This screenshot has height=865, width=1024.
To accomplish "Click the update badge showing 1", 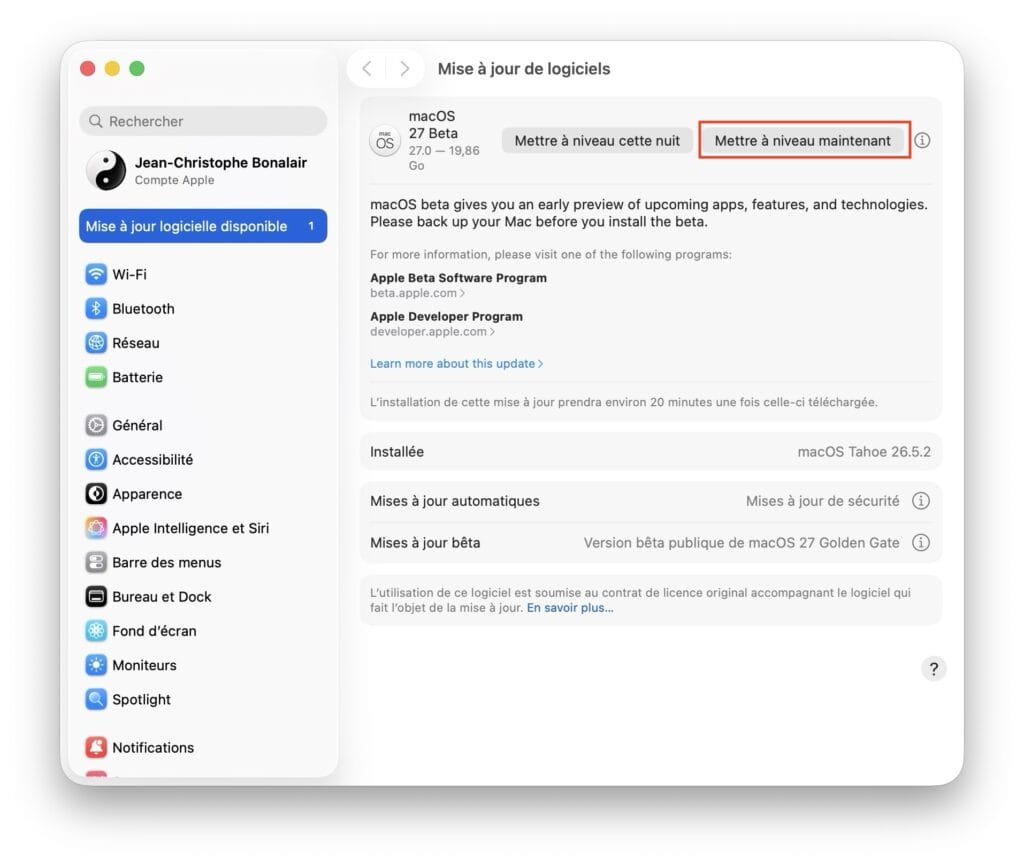I will (311, 226).
